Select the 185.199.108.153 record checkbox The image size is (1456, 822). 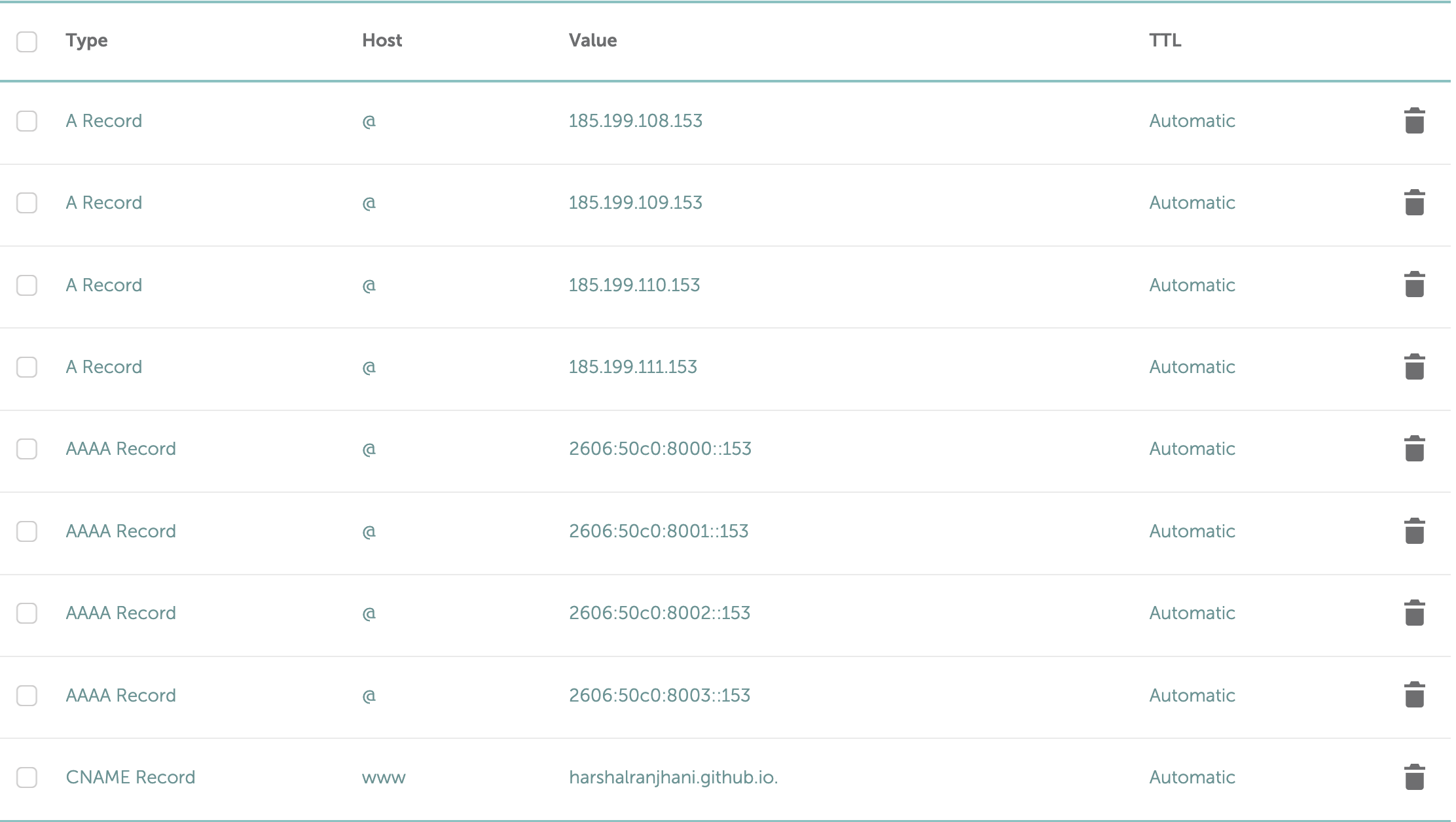tap(27, 121)
